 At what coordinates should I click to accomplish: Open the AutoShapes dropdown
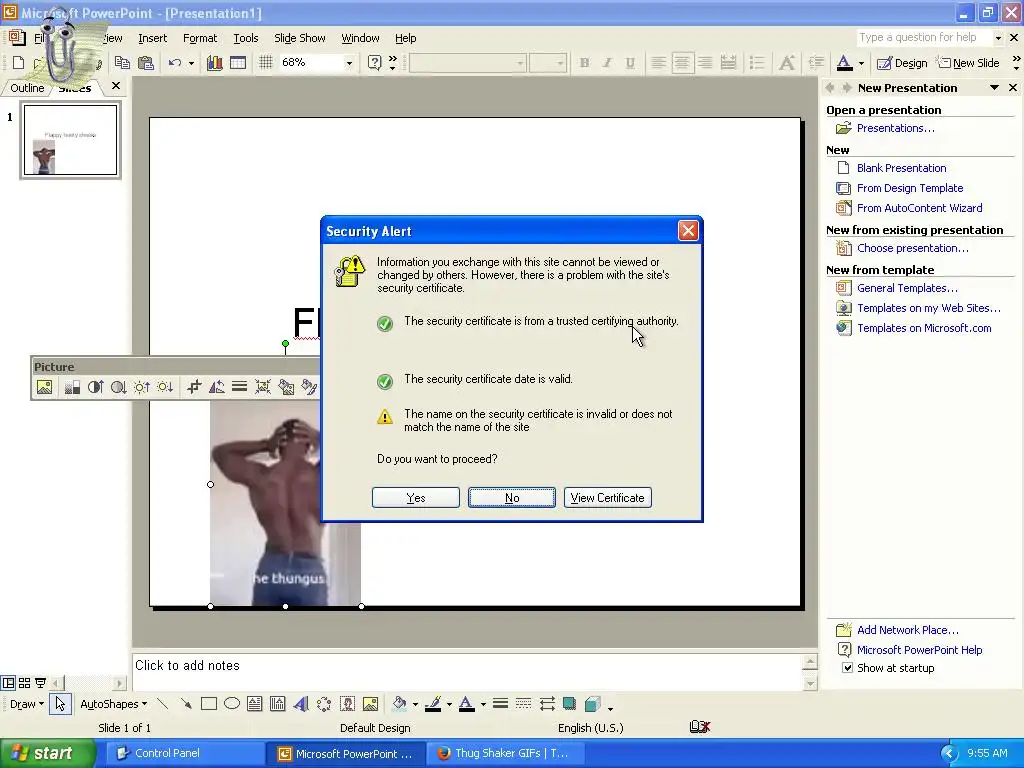pos(113,704)
